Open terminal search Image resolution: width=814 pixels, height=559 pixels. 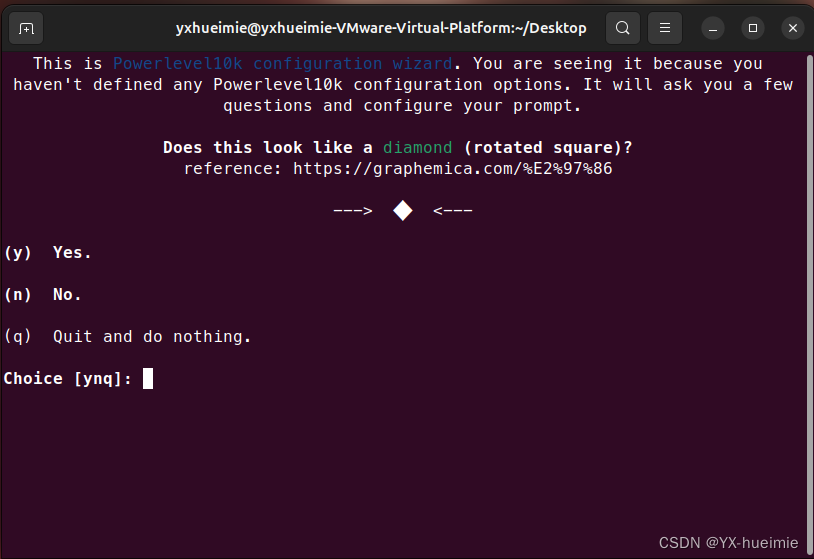coord(623,28)
